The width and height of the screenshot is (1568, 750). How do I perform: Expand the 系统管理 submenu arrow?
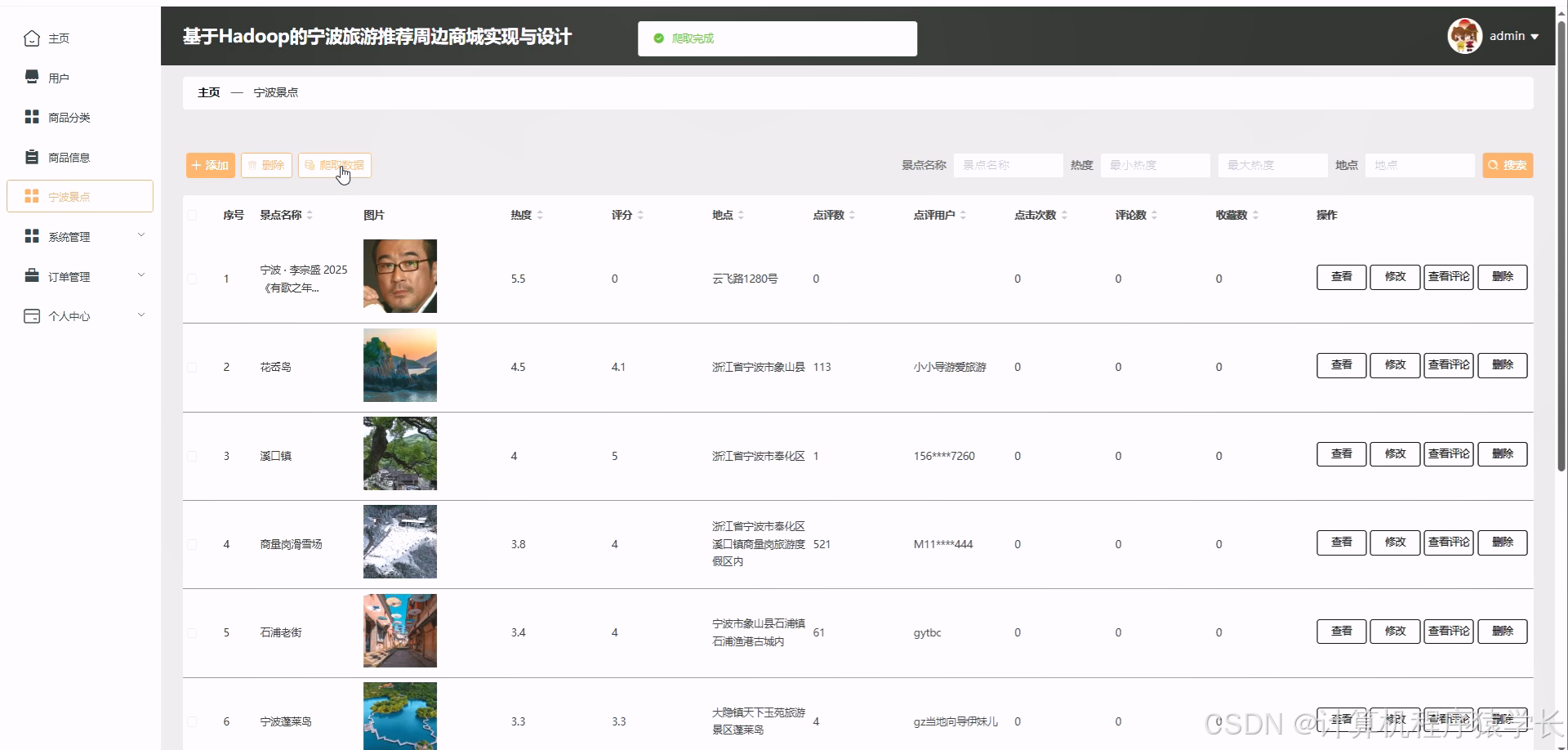tap(141, 235)
